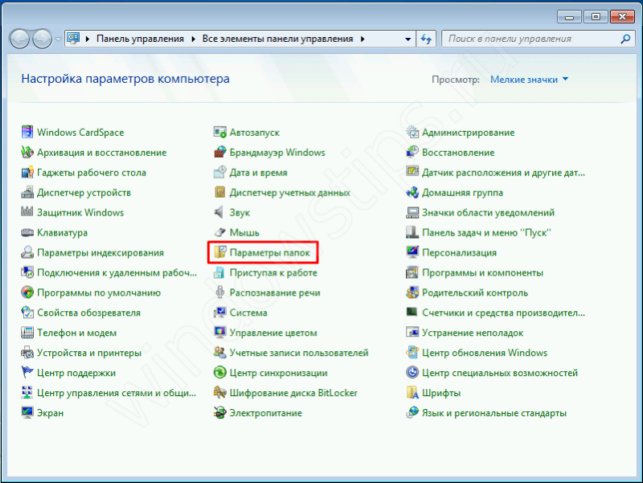Open Датчик расположения и другие датчики link

point(504,173)
